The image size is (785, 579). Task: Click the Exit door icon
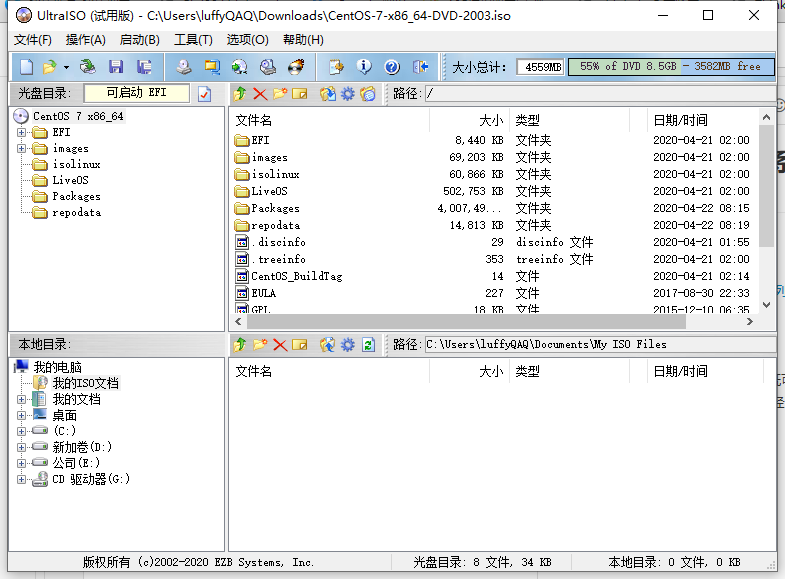point(421,67)
